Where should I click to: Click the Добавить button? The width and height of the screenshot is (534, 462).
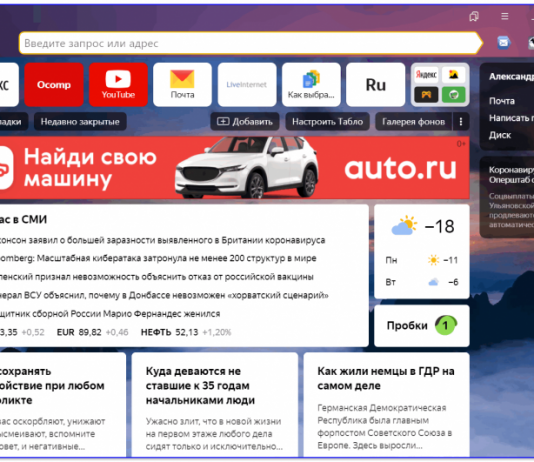pos(245,122)
